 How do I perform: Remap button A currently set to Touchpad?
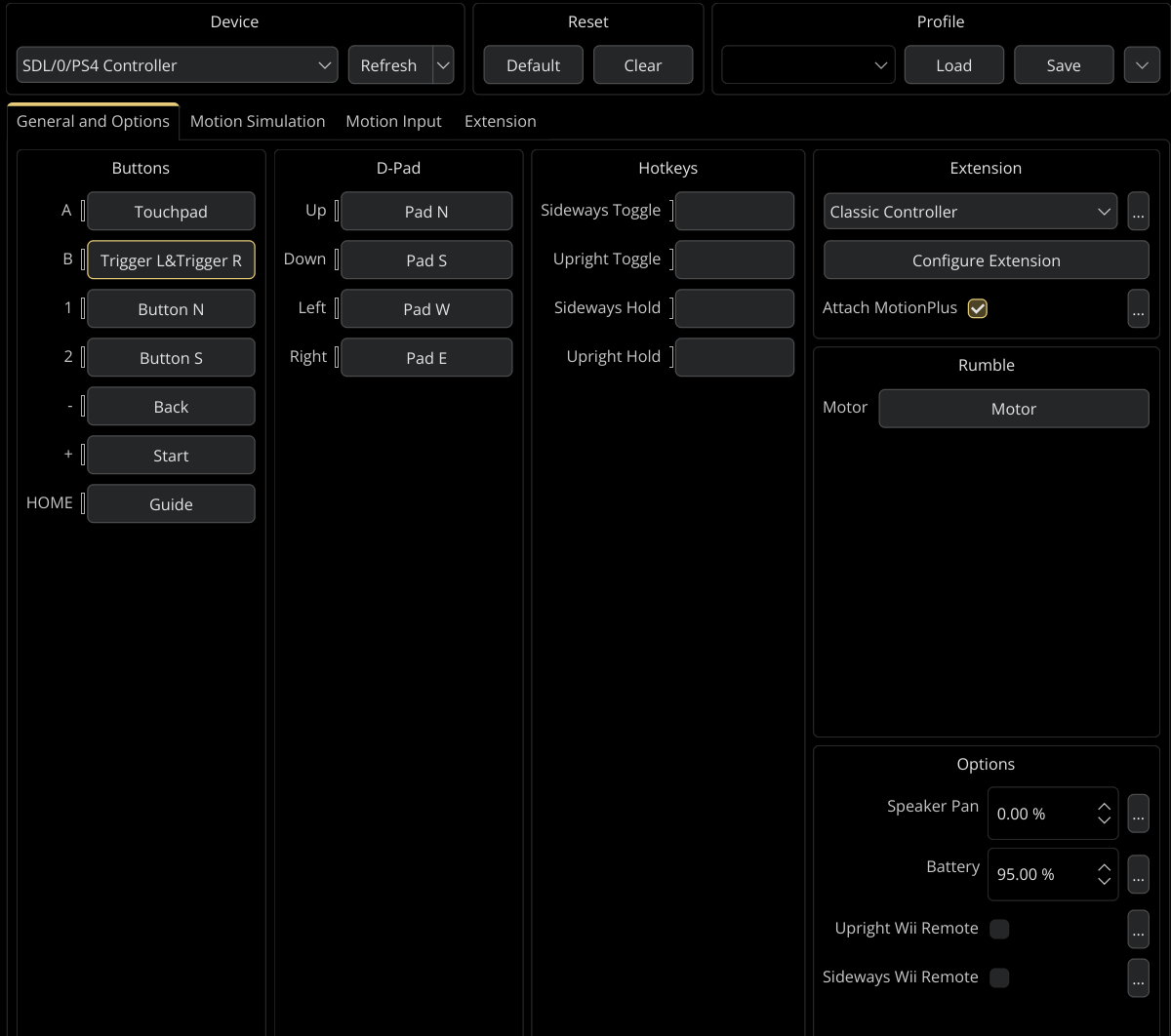[171, 212]
